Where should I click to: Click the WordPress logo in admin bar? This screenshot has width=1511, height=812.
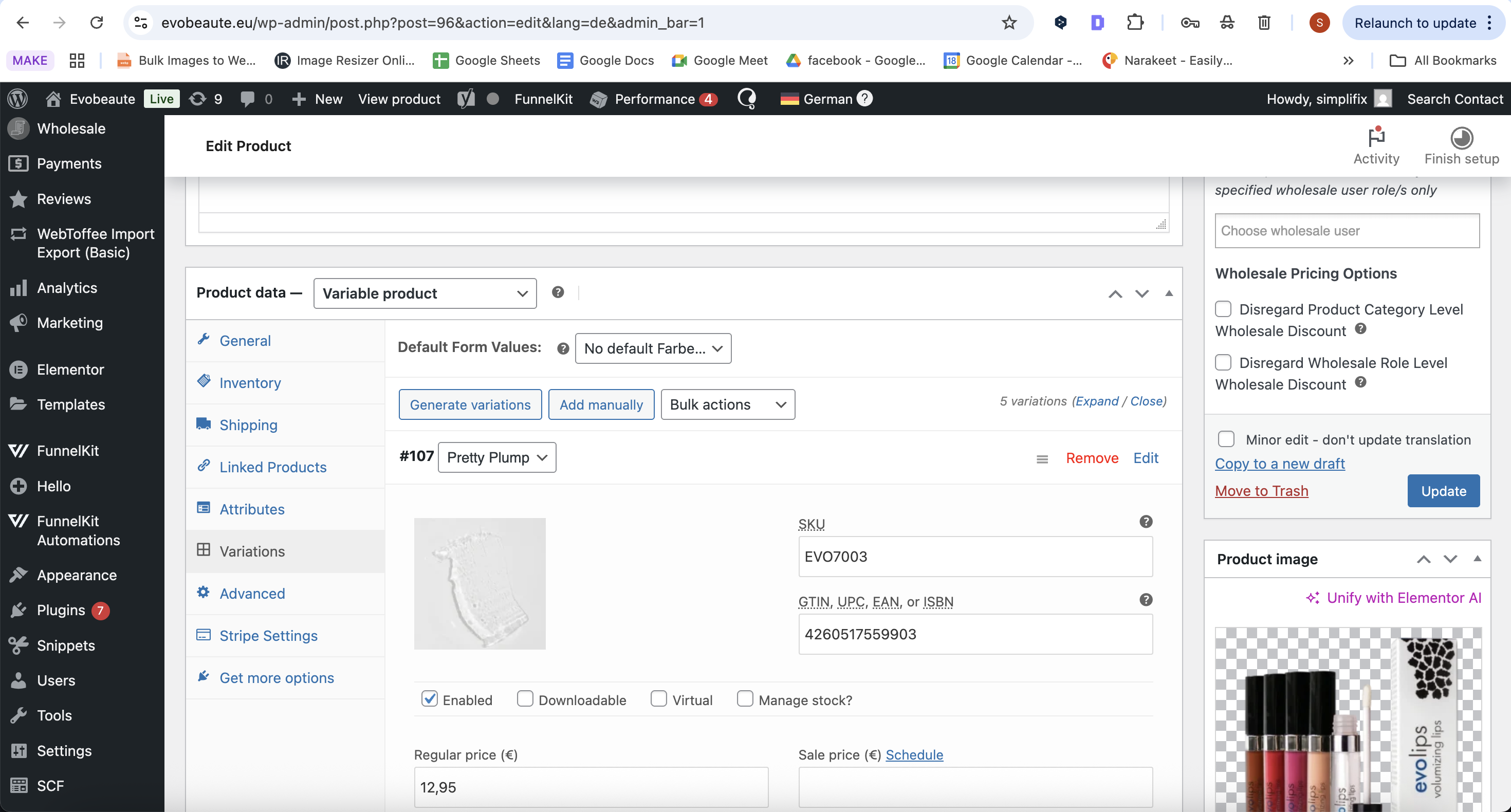click(x=17, y=99)
